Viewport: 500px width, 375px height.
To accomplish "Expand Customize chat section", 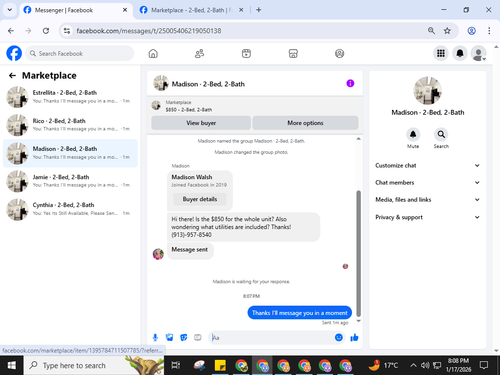I will 427,165.
